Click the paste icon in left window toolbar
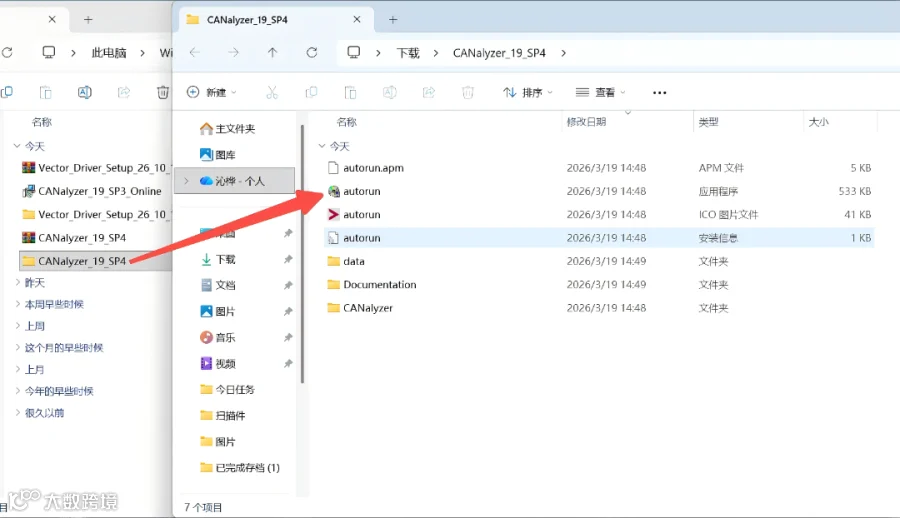The height and width of the screenshot is (518, 900). point(45,92)
